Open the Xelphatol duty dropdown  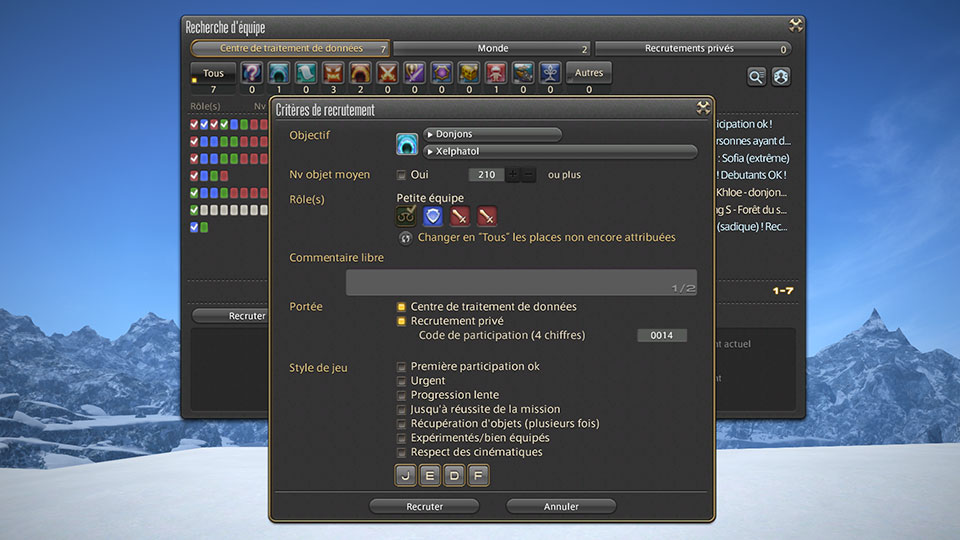tap(560, 152)
